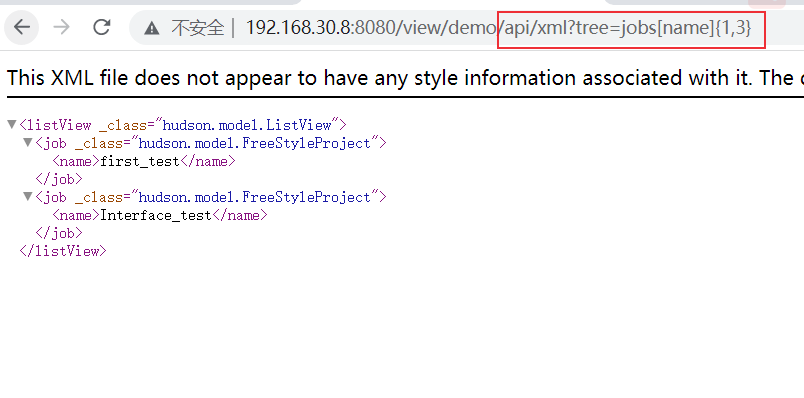This screenshot has width=804, height=398.
Task: Collapse the Interface_test job node
Action: [28, 196]
